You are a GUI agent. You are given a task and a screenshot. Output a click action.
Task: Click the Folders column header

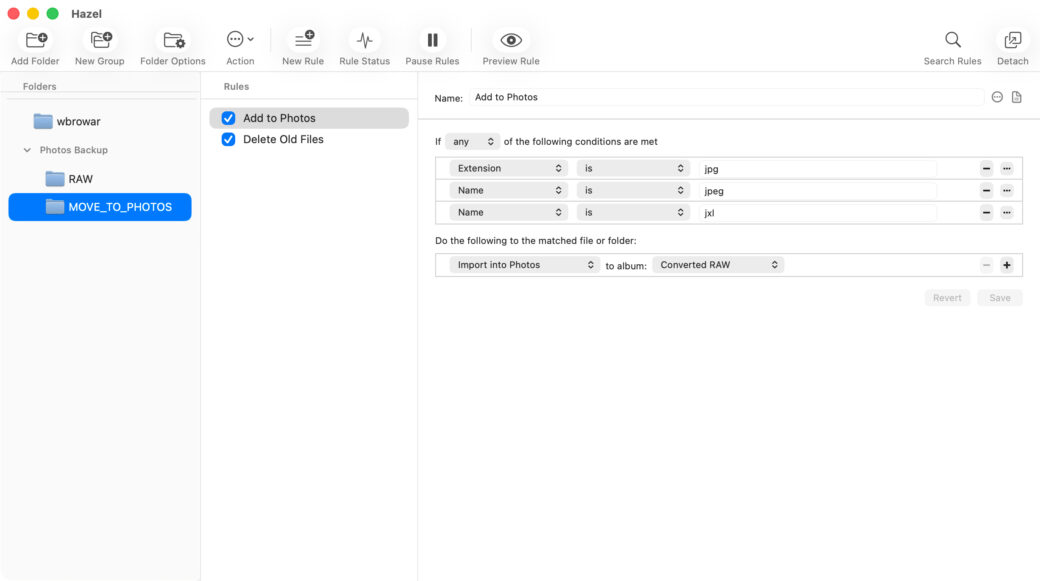(39, 86)
